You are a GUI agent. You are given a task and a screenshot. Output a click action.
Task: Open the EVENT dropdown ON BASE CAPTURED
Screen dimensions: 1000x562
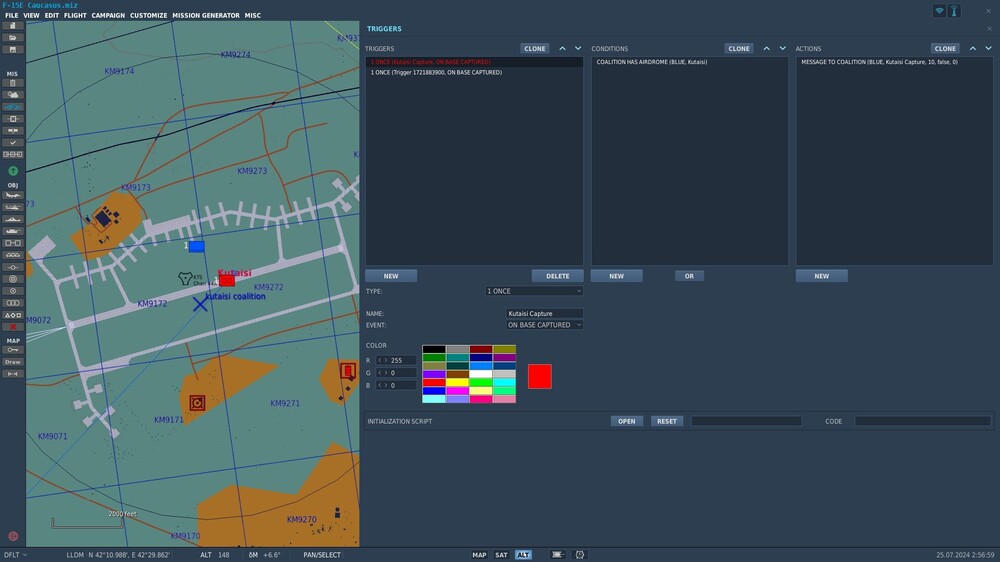click(x=544, y=325)
